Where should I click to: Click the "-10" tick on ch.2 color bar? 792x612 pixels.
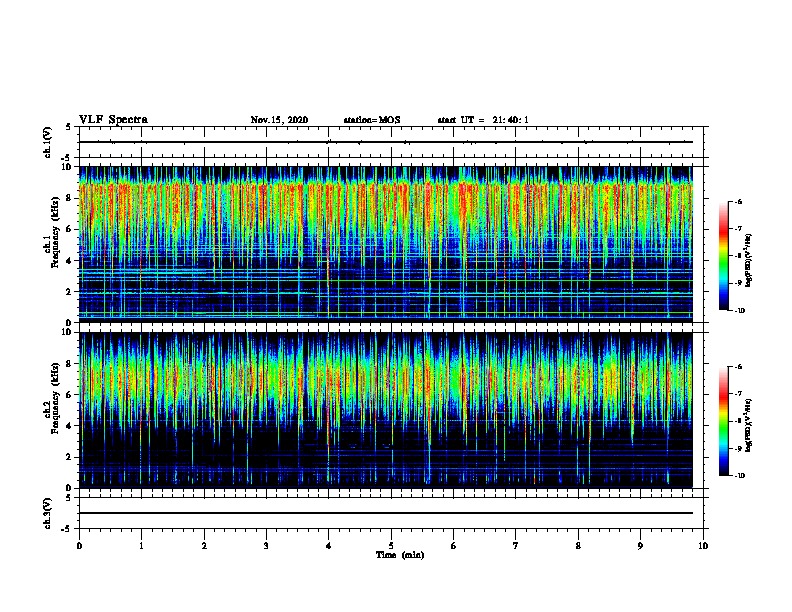(x=739, y=476)
